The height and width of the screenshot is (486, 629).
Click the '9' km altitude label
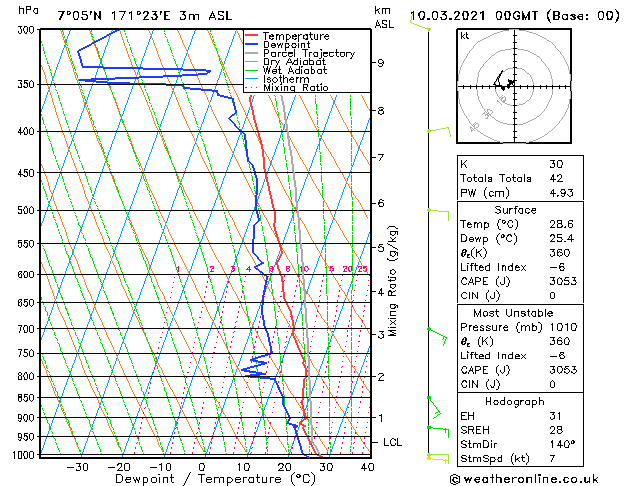pyautogui.click(x=381, y=63)
